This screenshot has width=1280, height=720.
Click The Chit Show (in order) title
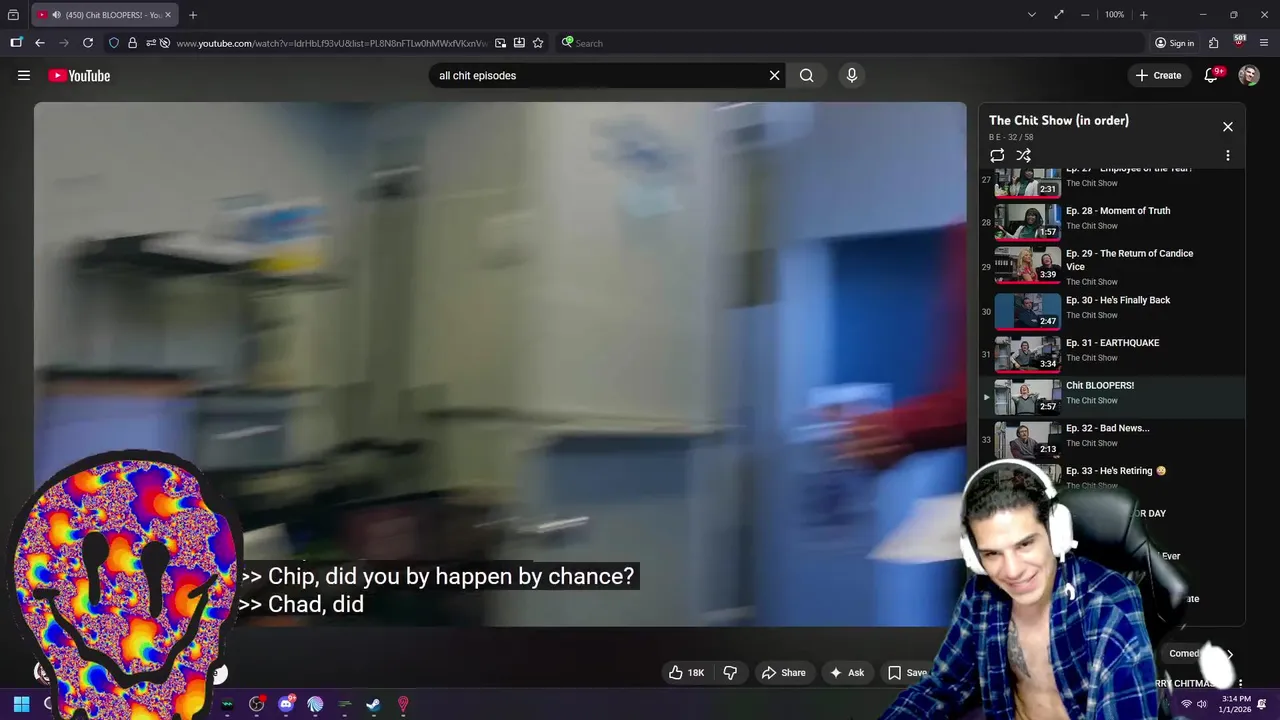pyautogui.click(x=1059, y=120)
